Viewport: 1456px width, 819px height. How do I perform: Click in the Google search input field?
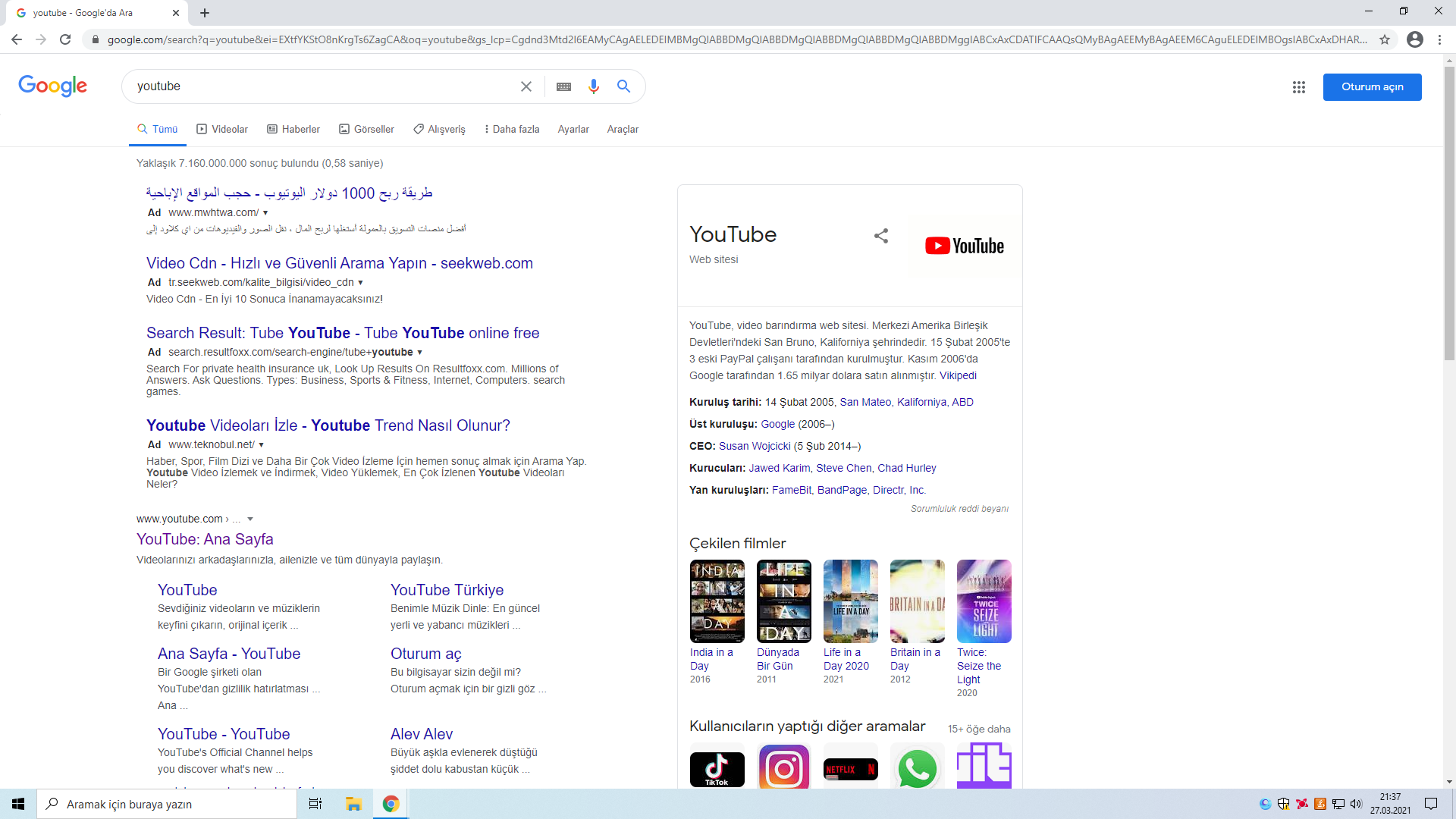click(x=318, y=86)
